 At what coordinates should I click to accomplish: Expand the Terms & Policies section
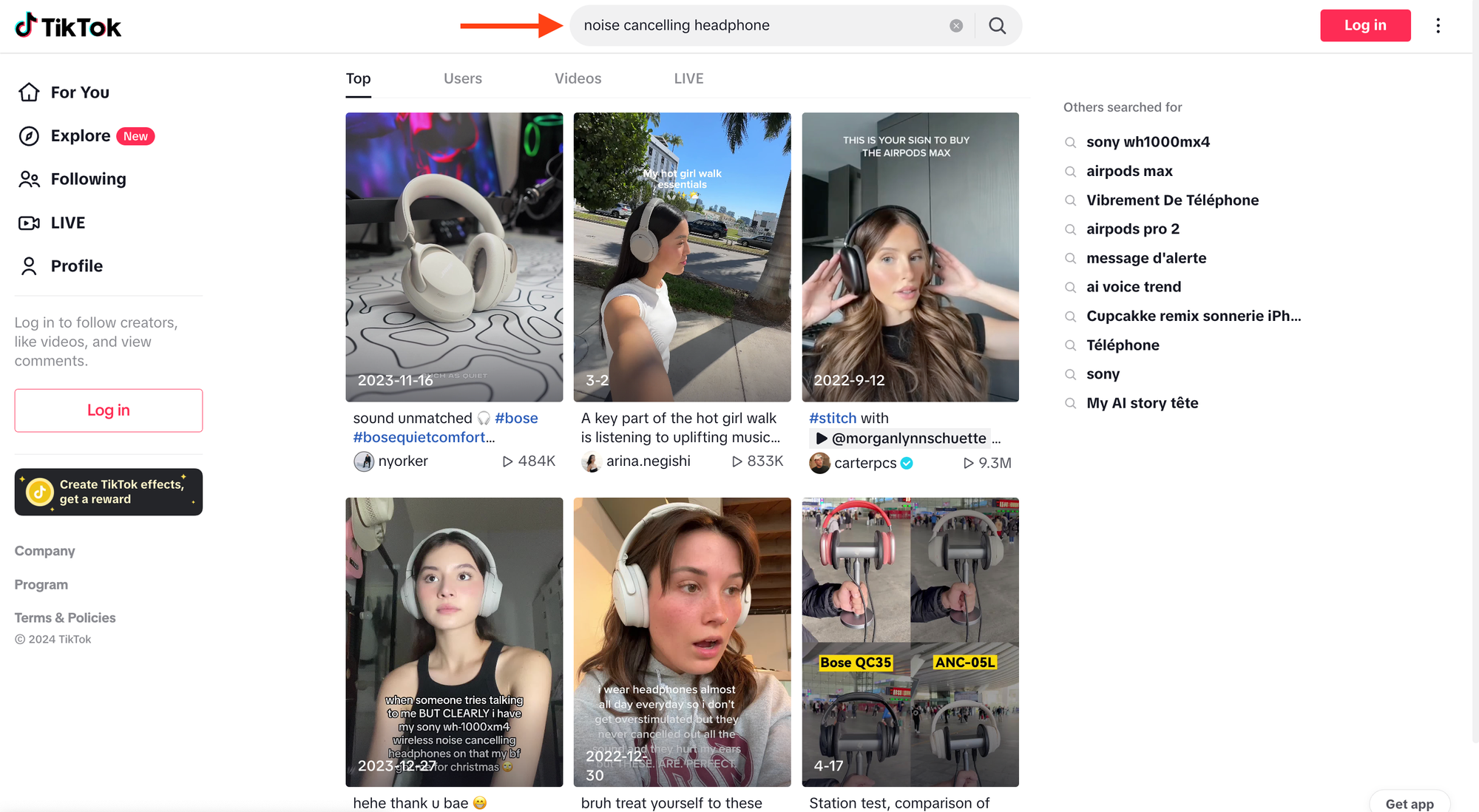pyautogui.click(x=65, y=618)
